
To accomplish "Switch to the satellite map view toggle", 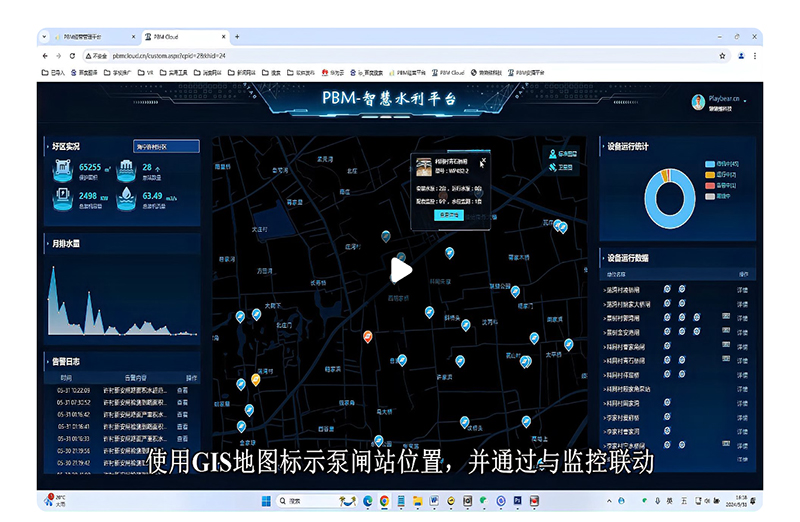I will coord(560,167).
